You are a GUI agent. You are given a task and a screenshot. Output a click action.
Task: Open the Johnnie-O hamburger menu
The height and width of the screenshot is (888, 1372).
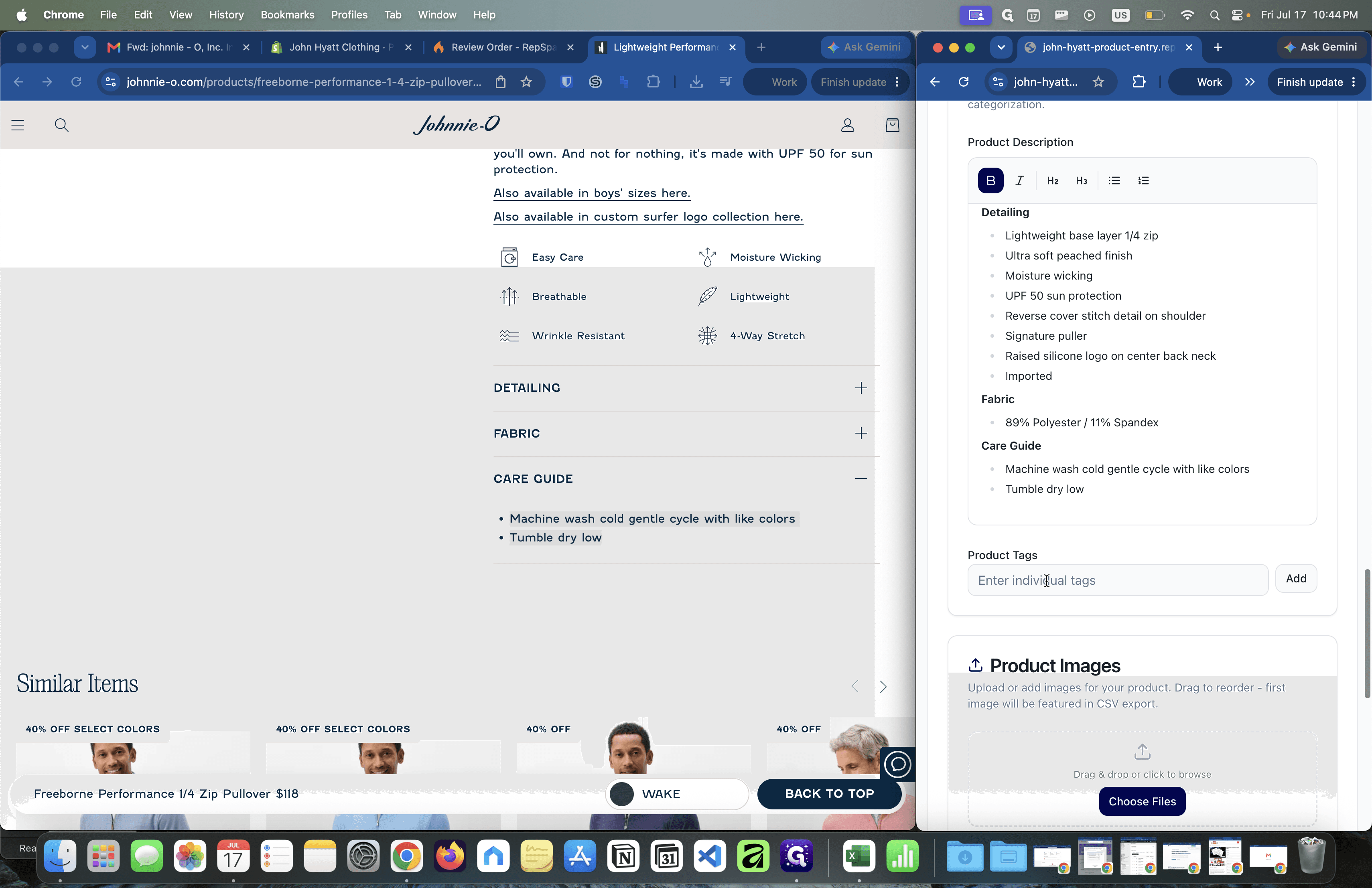pyautogui.click(x=18, y=125)
